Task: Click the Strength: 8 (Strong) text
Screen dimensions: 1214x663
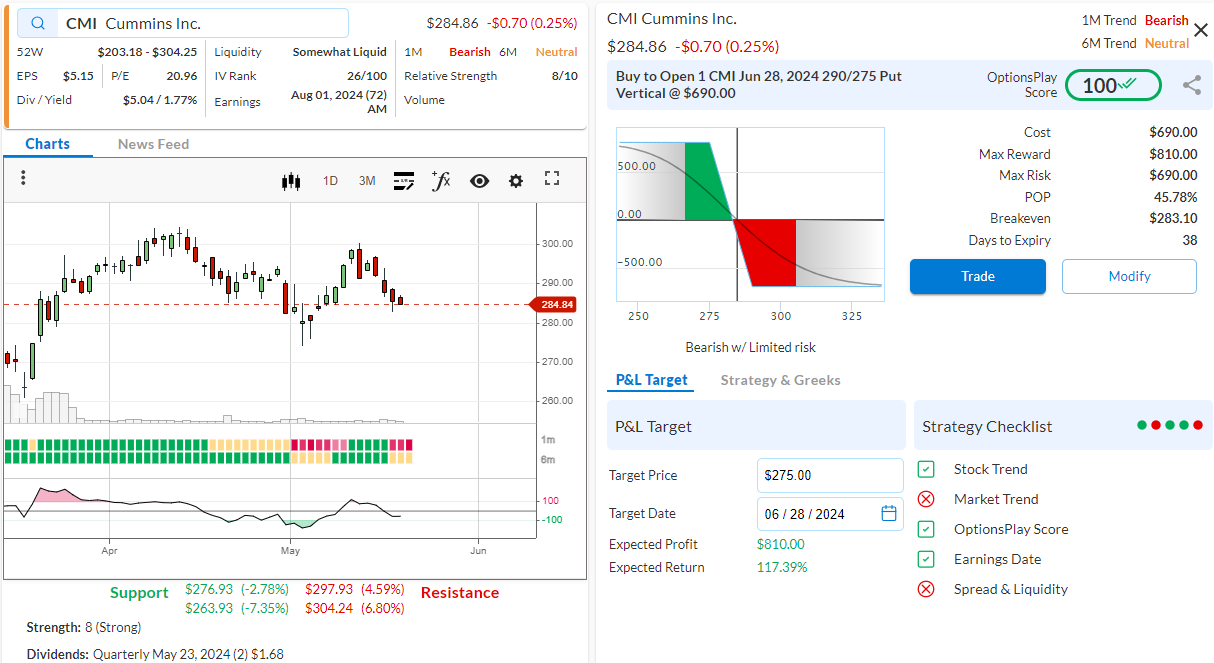Action: 84,627
